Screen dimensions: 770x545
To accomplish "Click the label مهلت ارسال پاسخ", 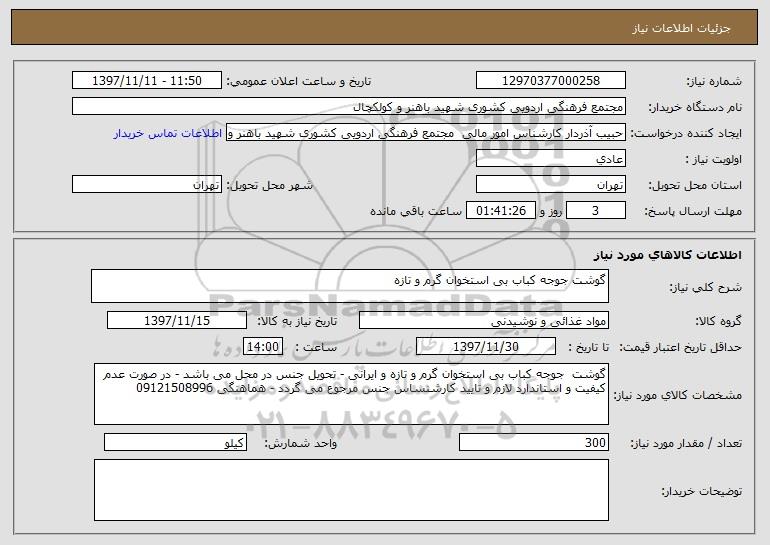I will pos(693,212).
